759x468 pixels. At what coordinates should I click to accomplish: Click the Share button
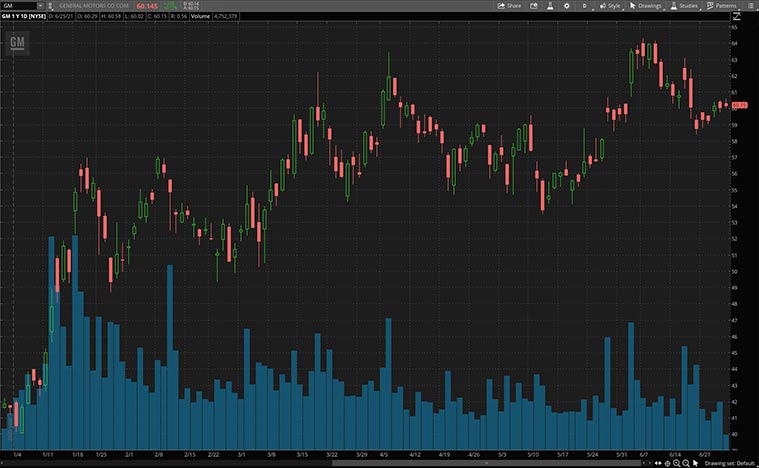tap(510, 5)
